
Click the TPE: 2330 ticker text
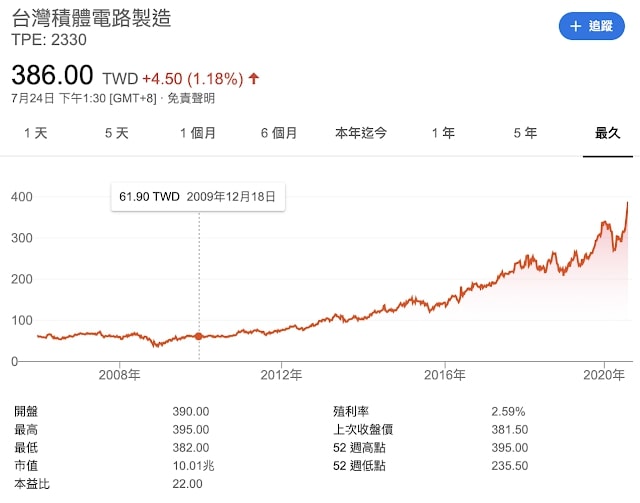tap(49, 40)
